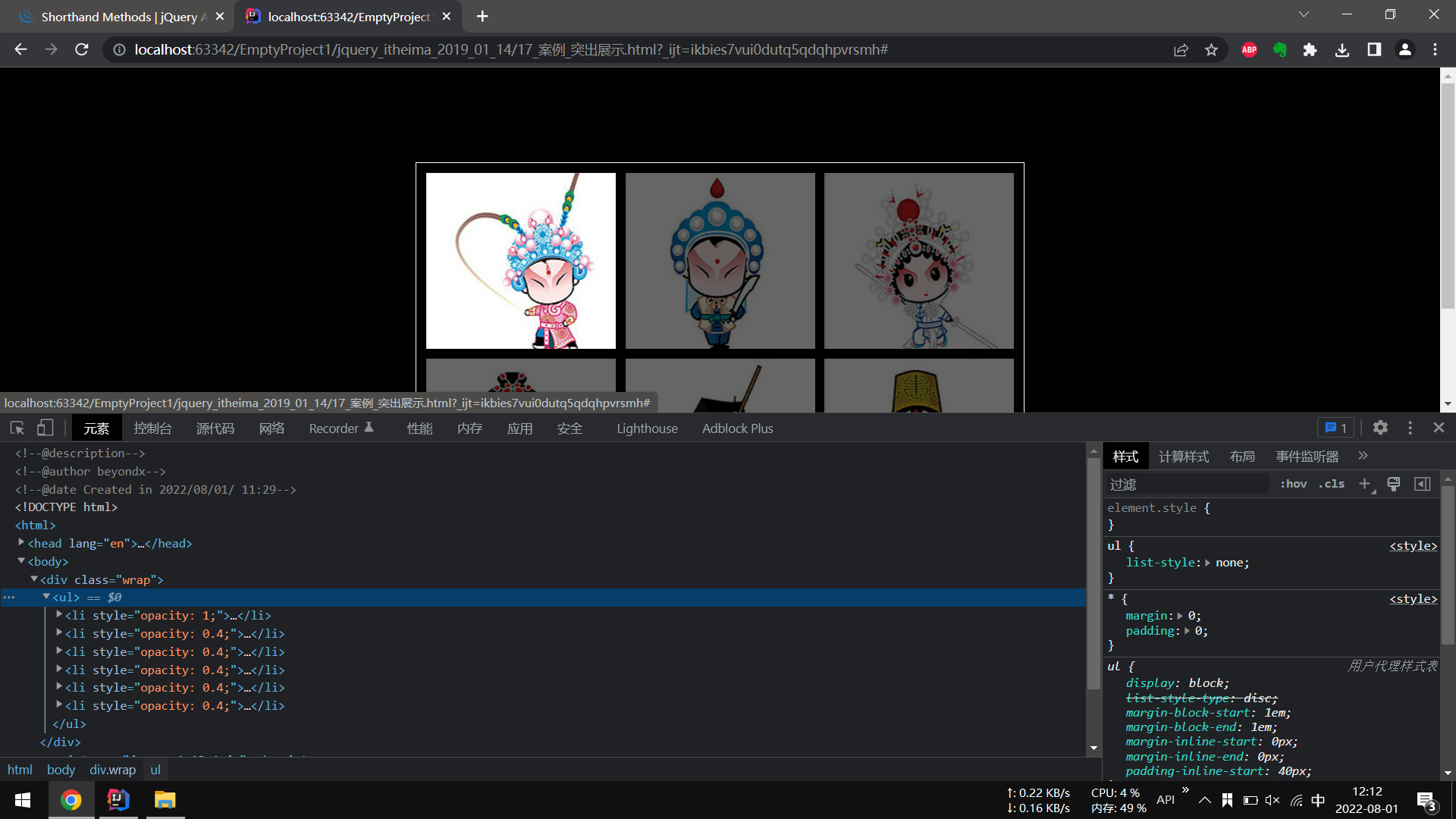
Task: Open File Explorer from the taskbar
Action: tap(165, 800)
